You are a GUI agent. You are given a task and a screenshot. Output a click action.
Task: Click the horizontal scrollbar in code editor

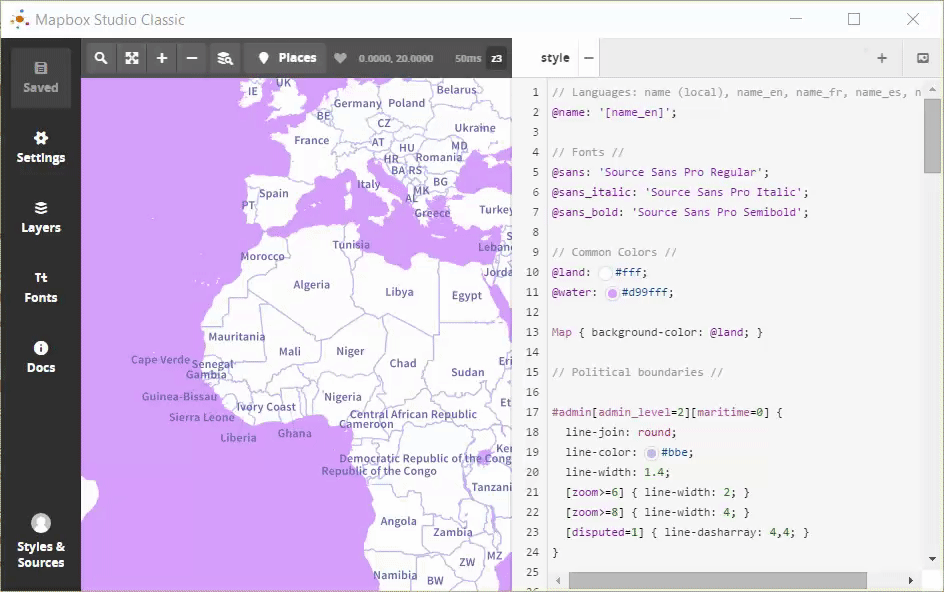click(x=716, y=580)
